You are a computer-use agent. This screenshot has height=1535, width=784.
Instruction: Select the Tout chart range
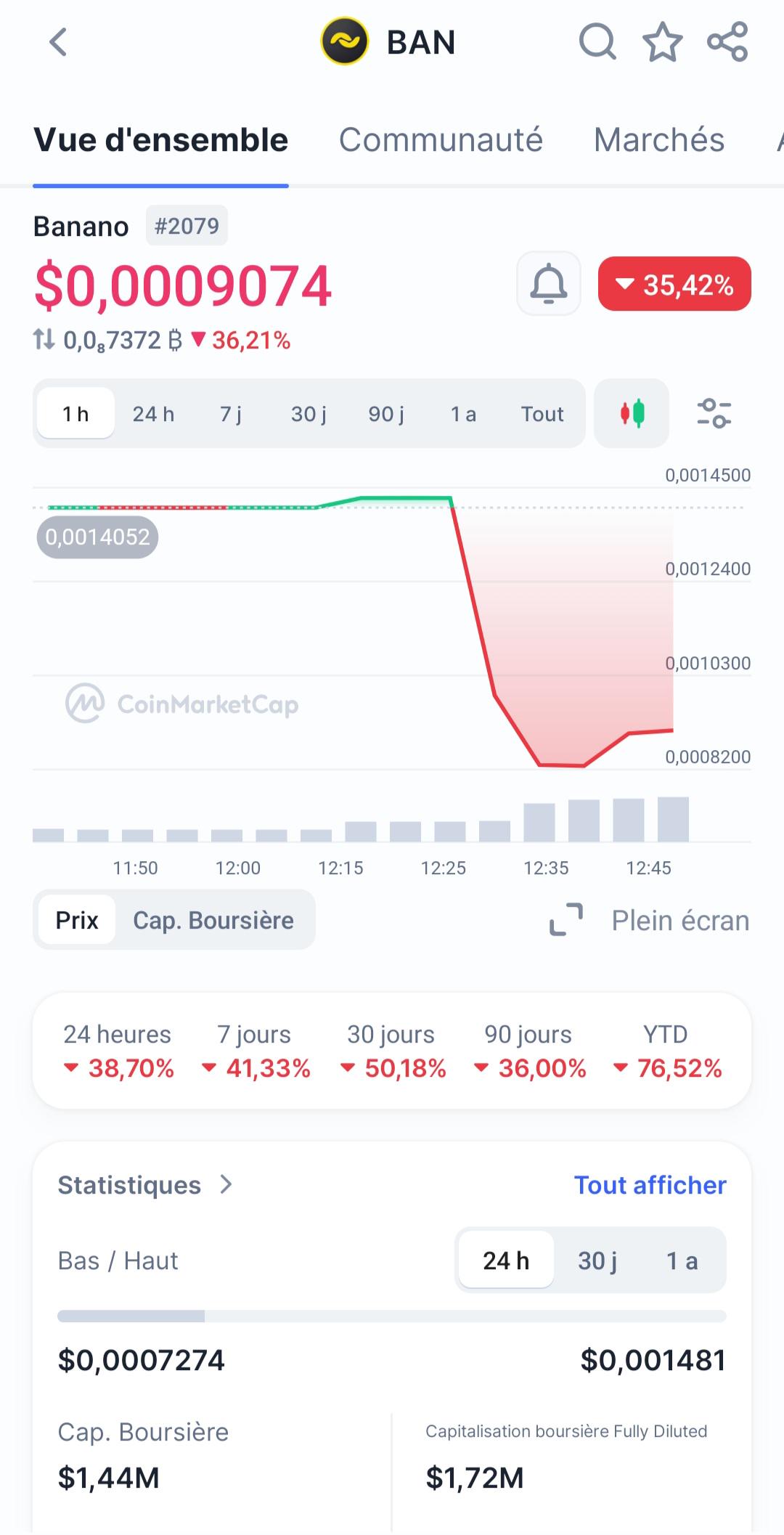click(x=542, y=414)
